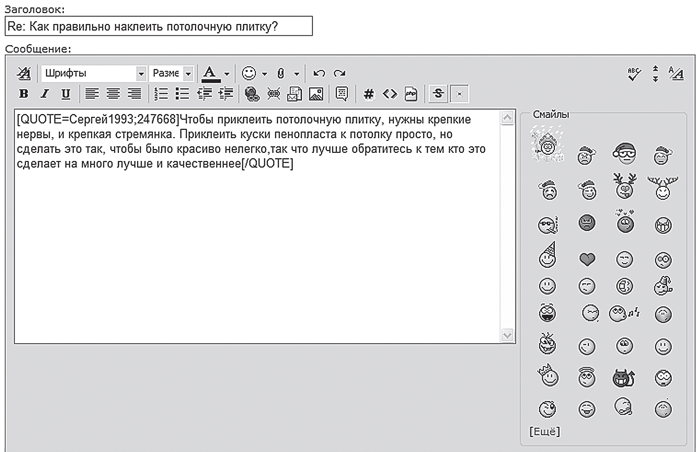The image size is (700, 452).
Task: Run the ABC spell check icon
Action: (634, 74)
